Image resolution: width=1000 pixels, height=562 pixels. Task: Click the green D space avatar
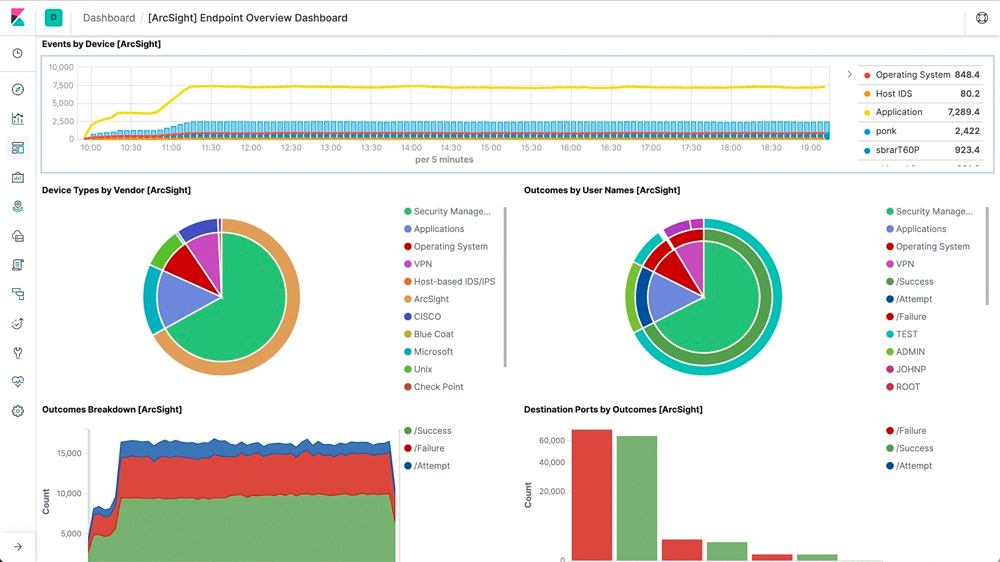pos(54,18)
